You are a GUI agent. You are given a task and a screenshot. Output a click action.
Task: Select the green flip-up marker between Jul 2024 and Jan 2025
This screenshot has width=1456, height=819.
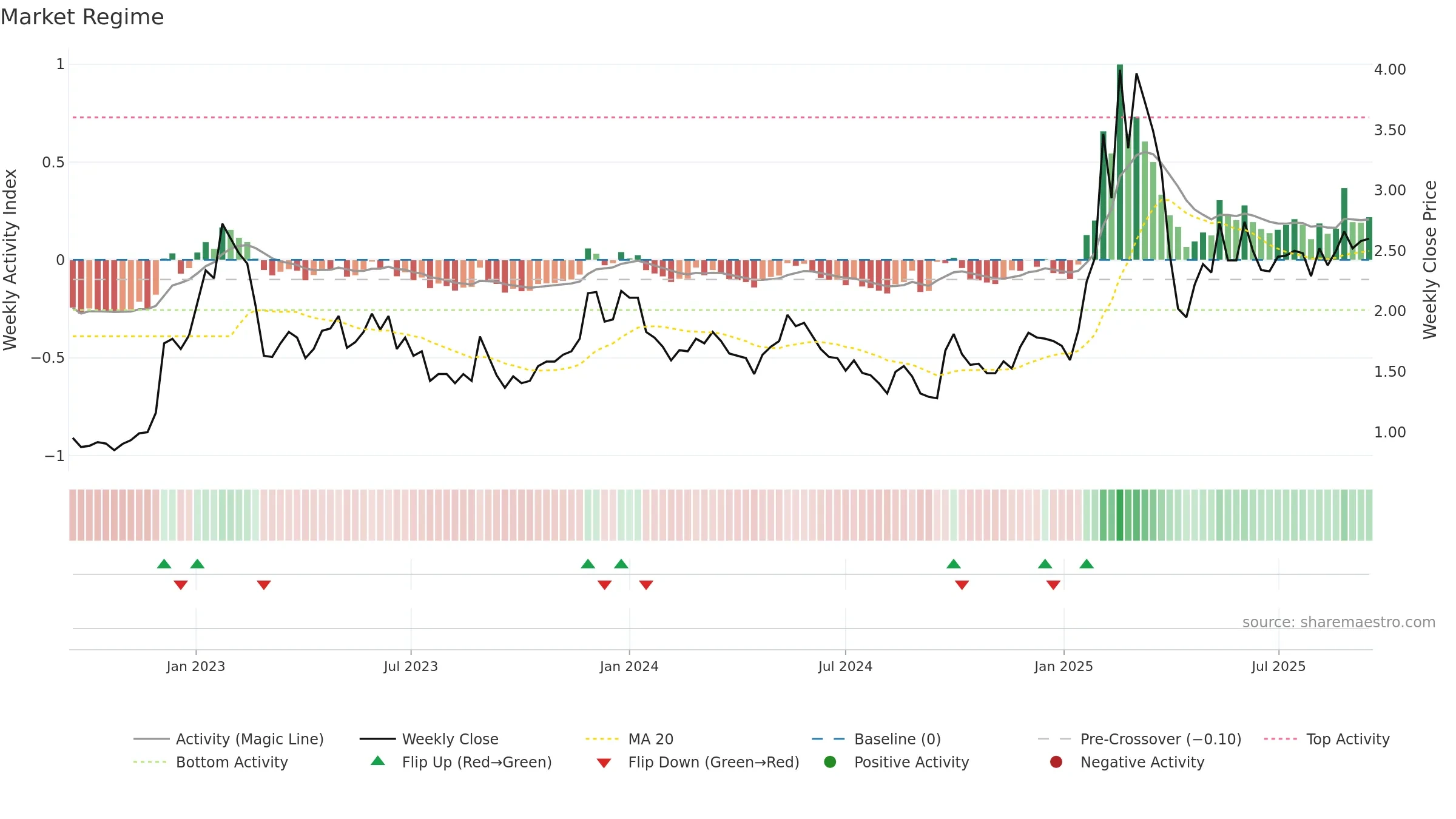[x=954, y=564]
